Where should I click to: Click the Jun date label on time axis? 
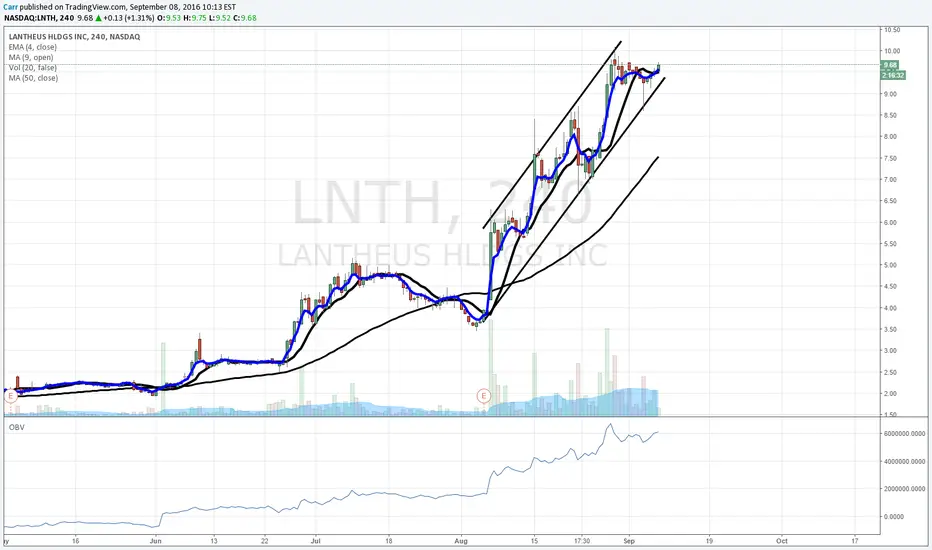(x=156, y=541)
